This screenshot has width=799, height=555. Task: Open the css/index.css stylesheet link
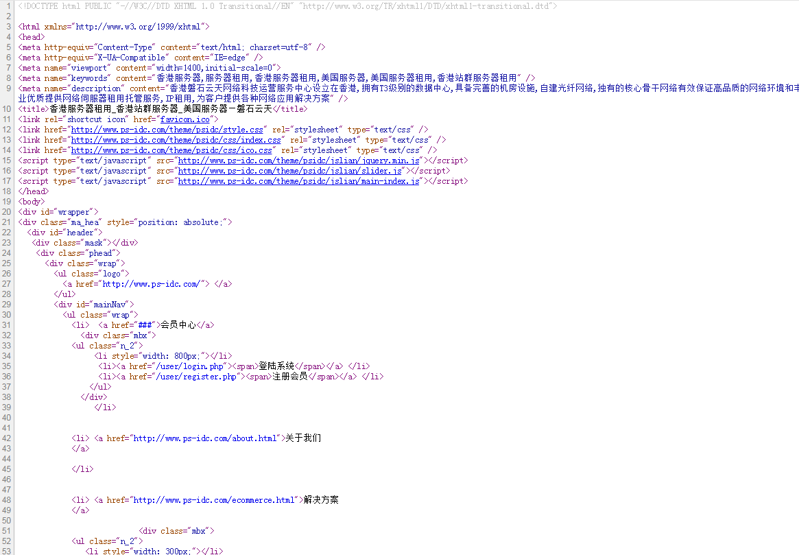pos(176,140)
